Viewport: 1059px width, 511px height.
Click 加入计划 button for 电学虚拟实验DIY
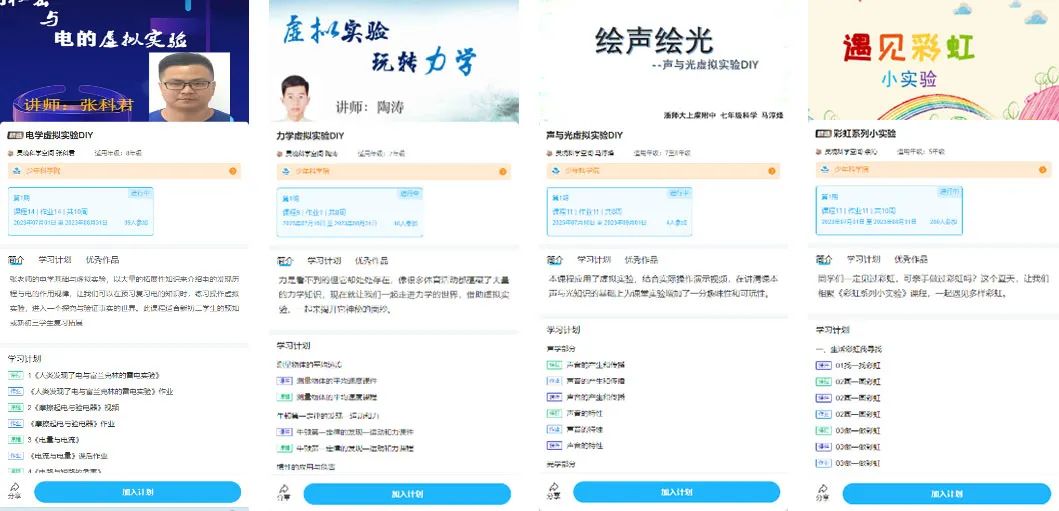[138, 492]
